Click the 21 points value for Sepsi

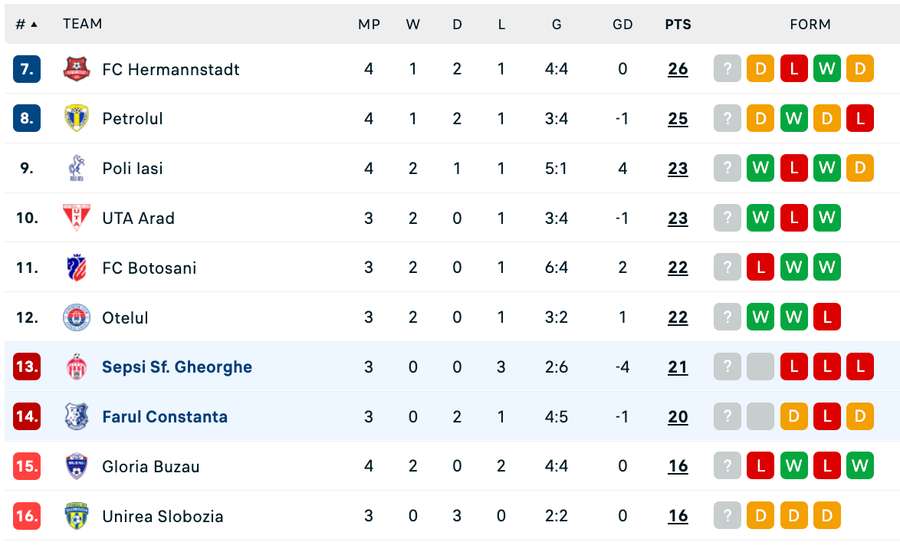(x=678, y=367)
